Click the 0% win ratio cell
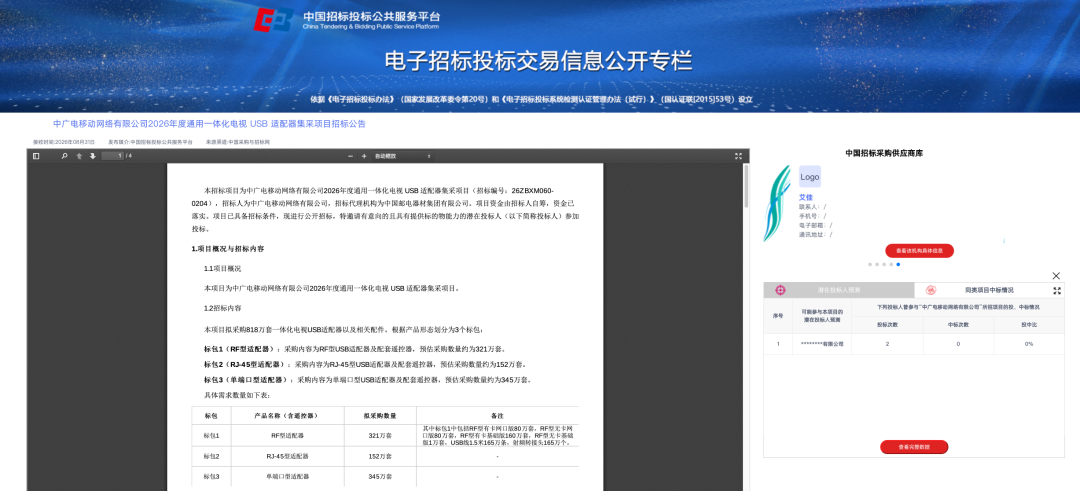 pos(1029,343)
